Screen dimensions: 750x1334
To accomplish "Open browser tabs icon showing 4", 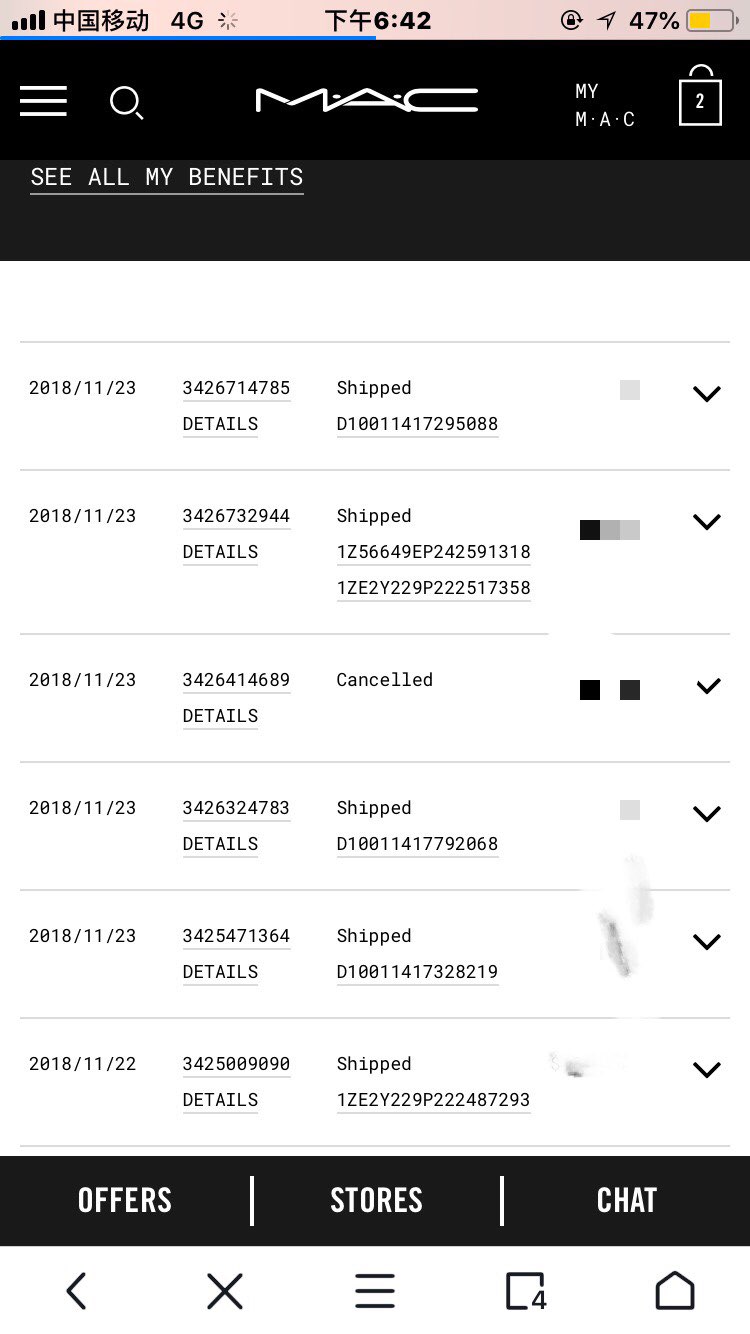I will click(x=525, y=1290).
